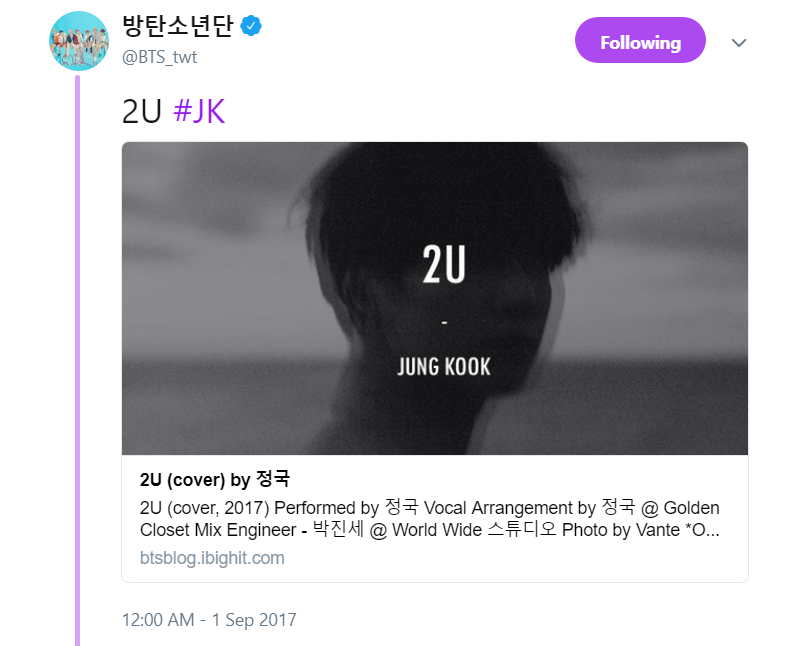Click the blue verified badge
The width and height of the screenshot is (799, 646).
pyautogui.click(x=251, y=25)
